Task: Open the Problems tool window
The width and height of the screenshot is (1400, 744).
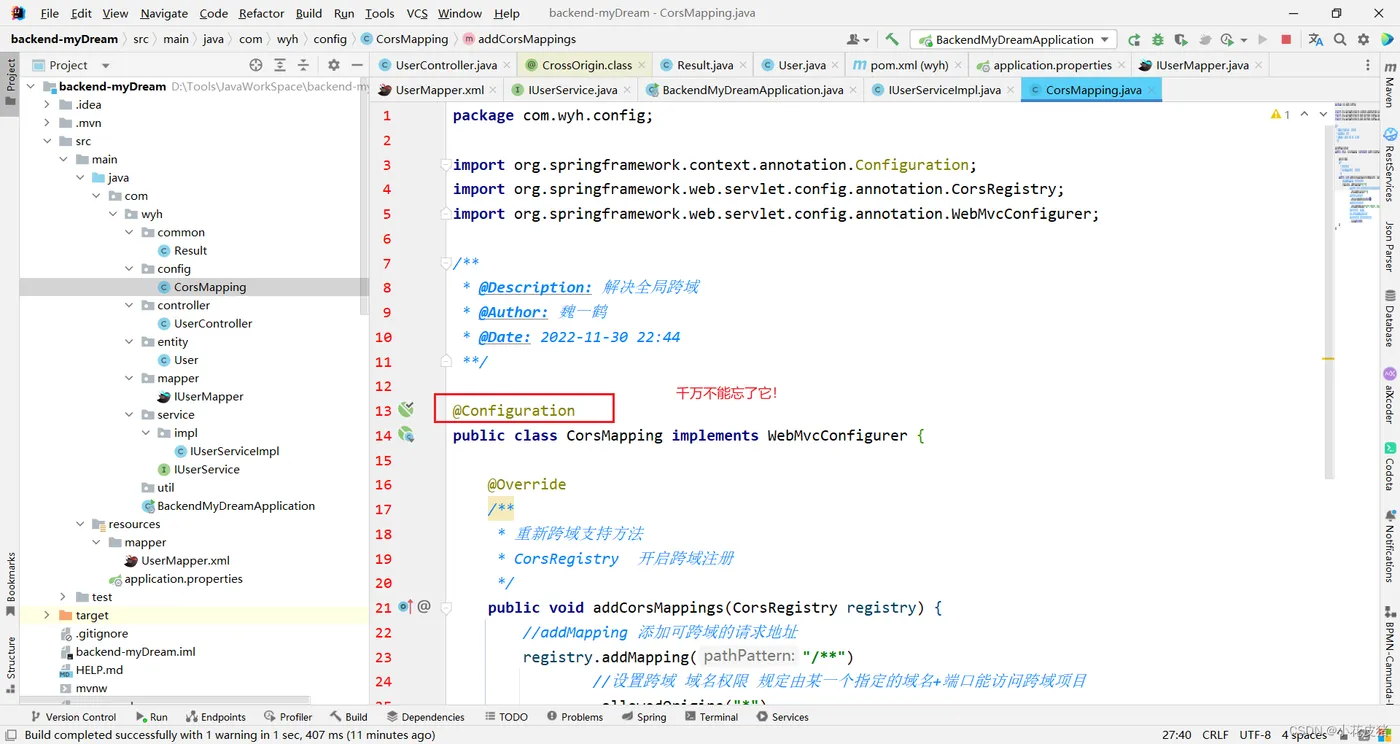Action: tap(575, 717)
